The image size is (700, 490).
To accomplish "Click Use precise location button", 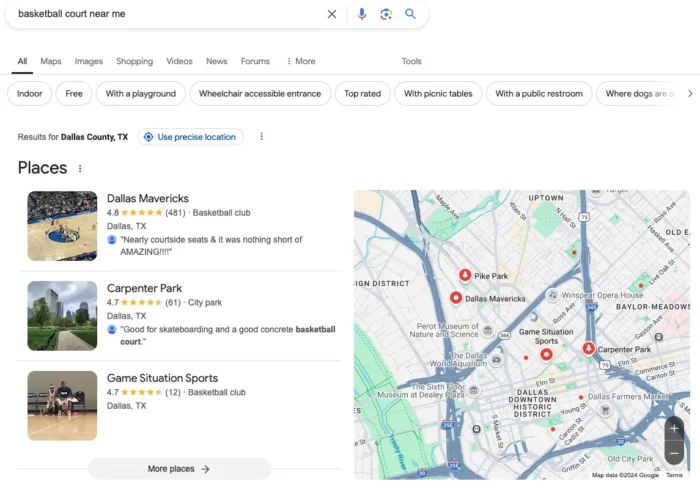I will (191, 137).
